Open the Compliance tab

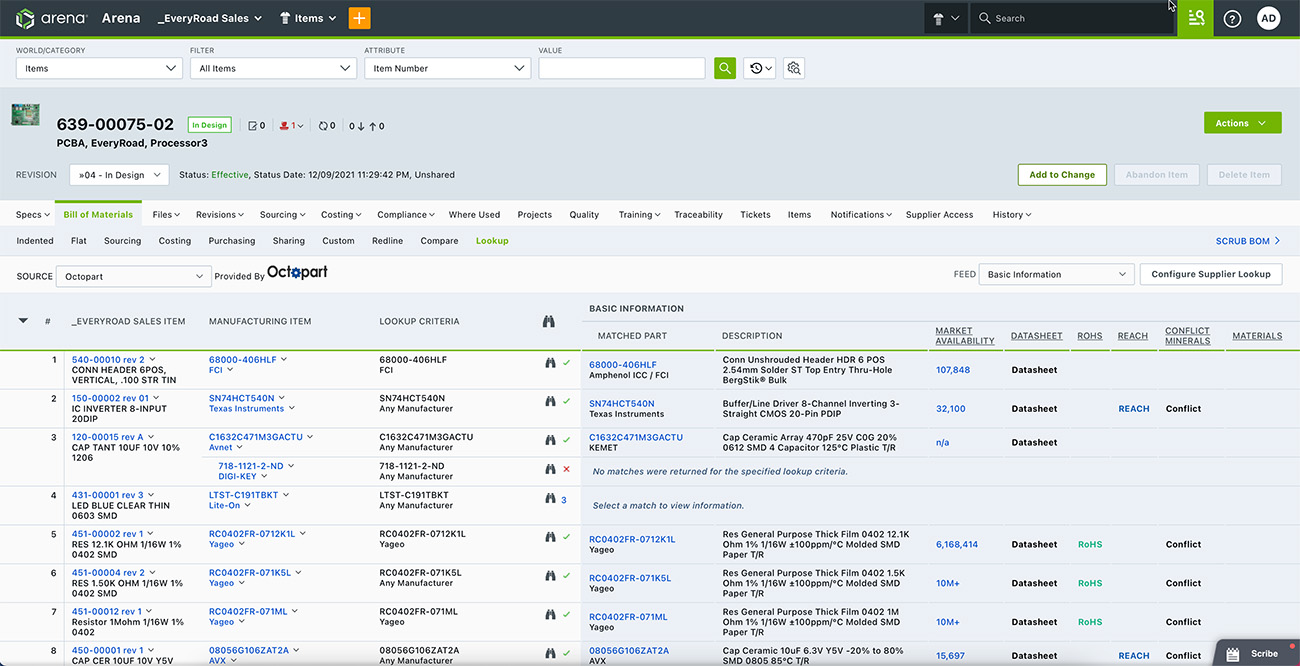(406, 214)
